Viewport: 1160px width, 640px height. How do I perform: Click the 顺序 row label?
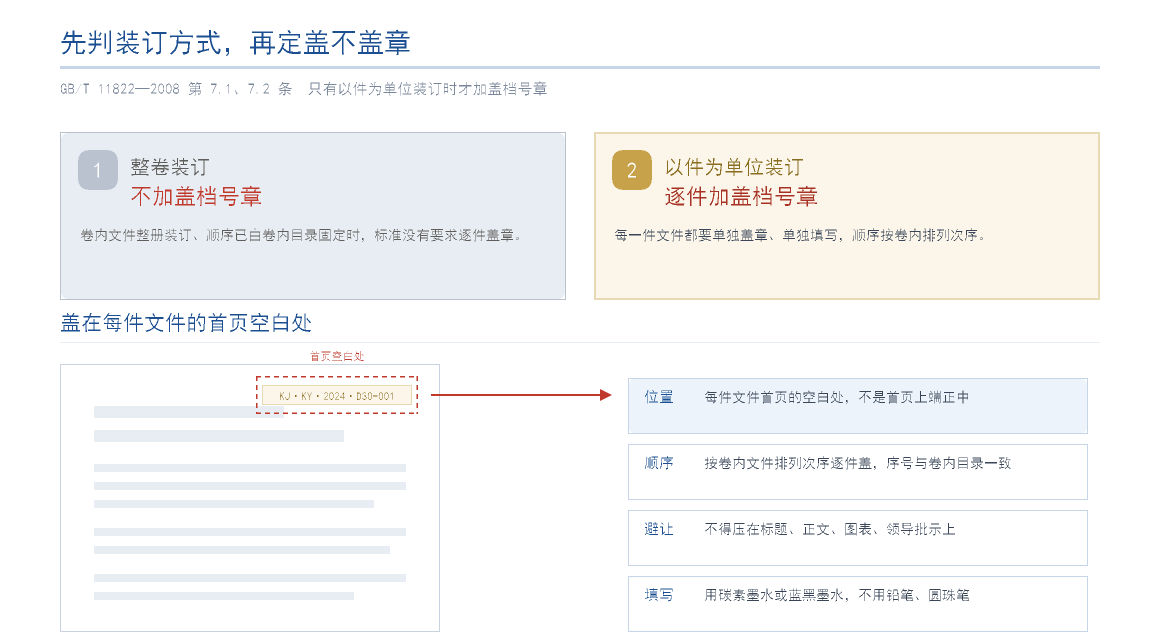[658, 463]
